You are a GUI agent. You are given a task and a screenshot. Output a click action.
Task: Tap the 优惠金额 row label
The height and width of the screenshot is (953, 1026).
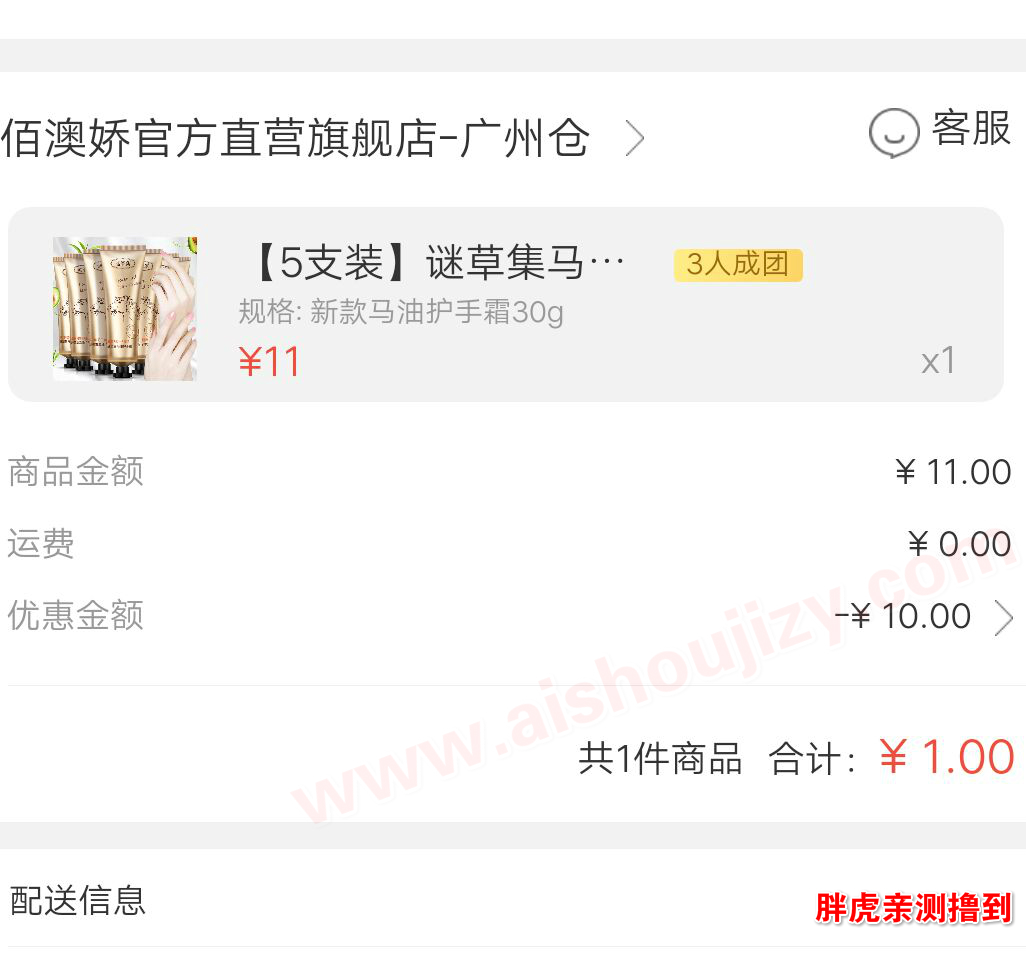pyautogui.click(x=75, y=615)
